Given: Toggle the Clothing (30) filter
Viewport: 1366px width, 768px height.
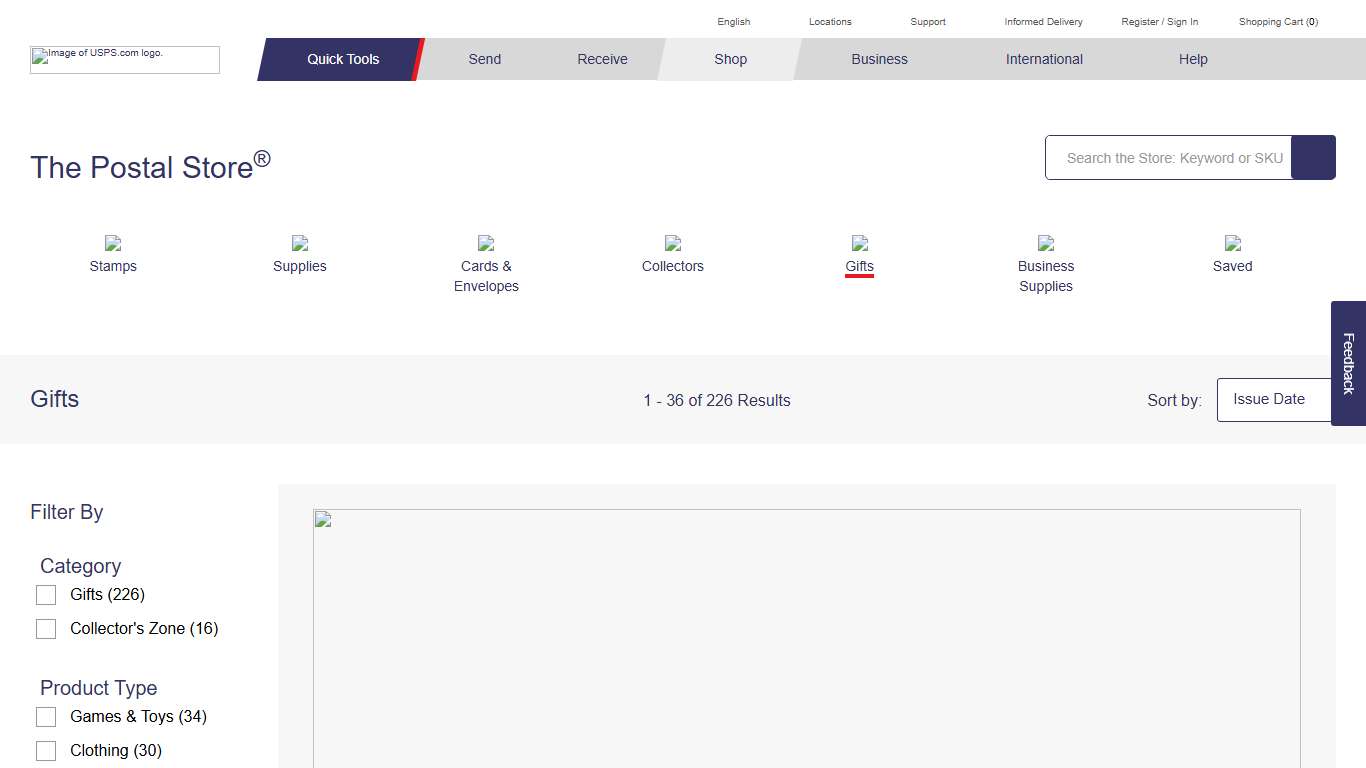Looking at the screenshot, I should (x=46, y=751).
